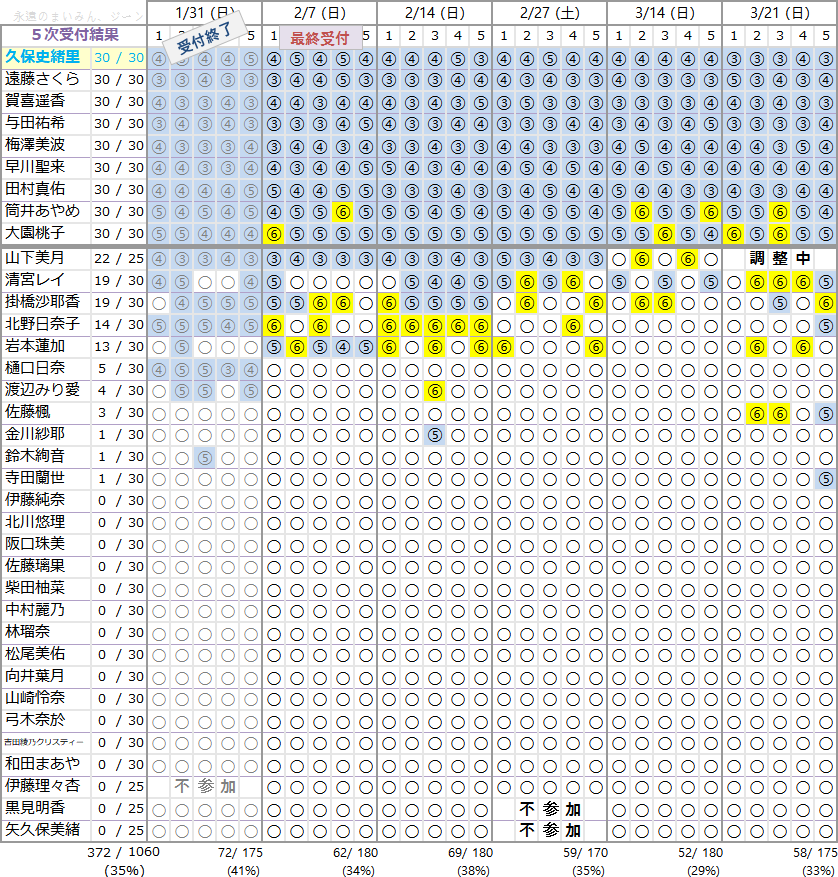Select empty circle for 矢久保美緒 3/21 slot 5

coord(825,830)
